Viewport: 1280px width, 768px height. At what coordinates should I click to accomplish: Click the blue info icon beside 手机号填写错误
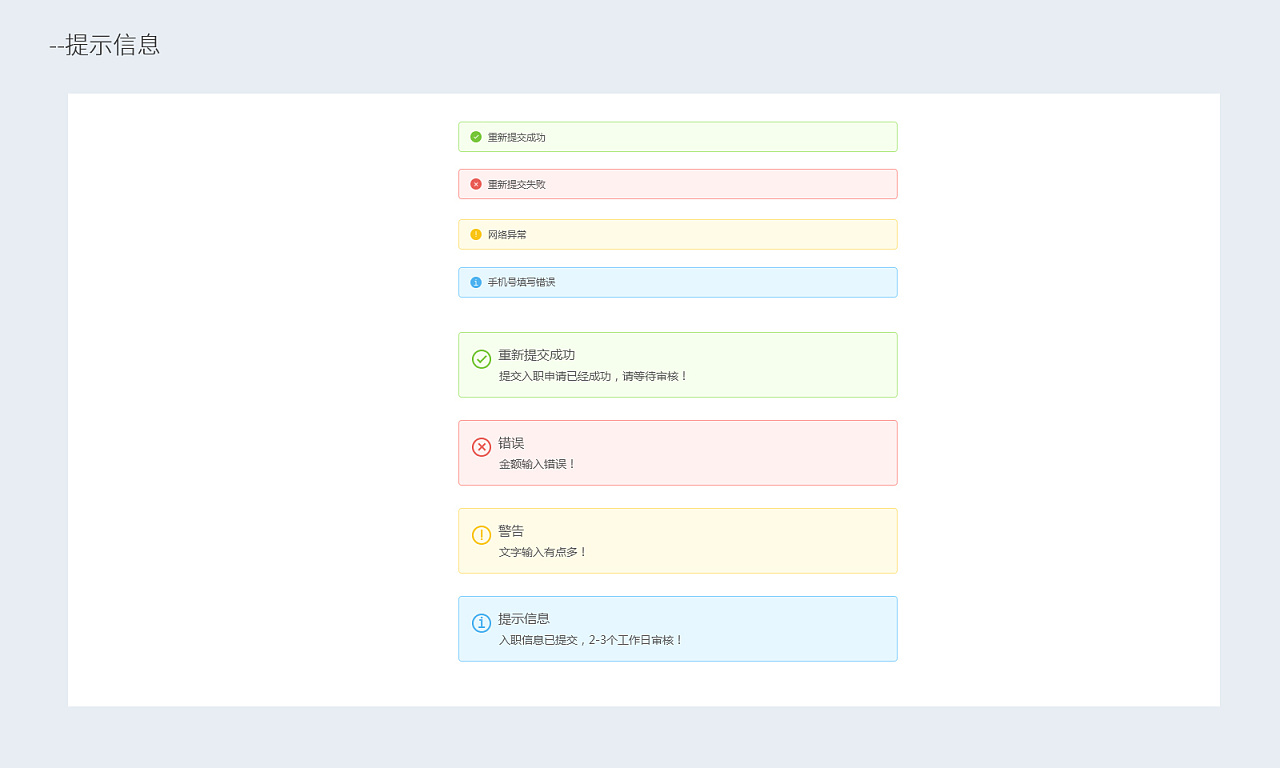coord(475,282)
